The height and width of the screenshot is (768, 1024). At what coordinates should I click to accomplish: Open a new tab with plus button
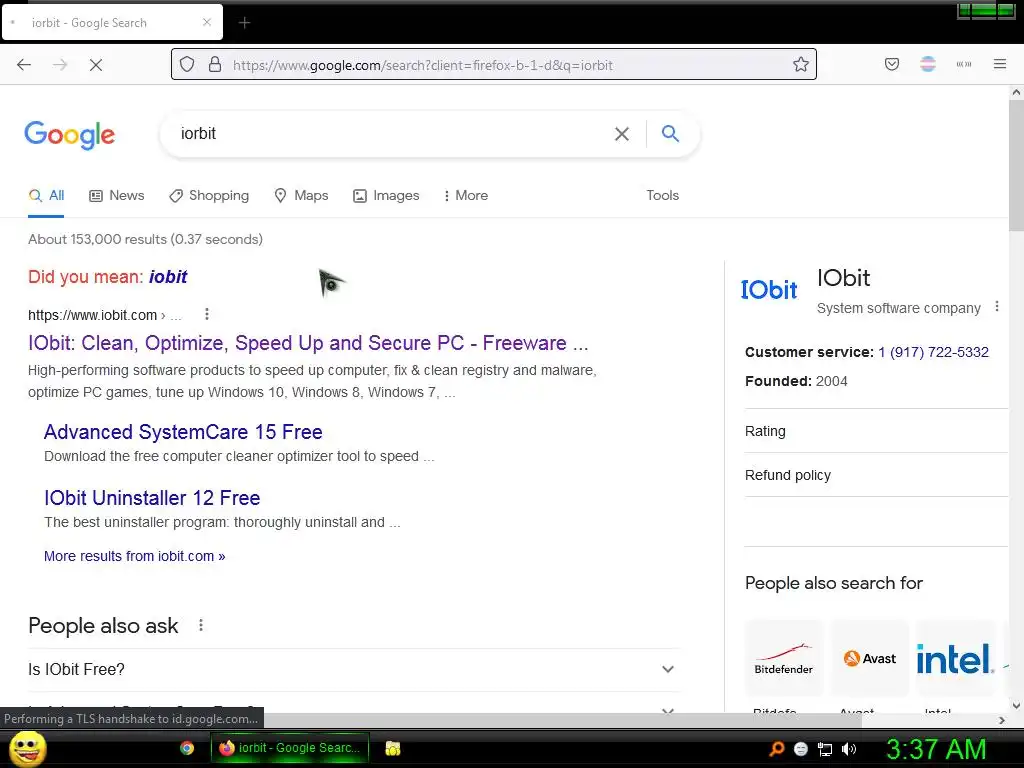click(244, 23)
